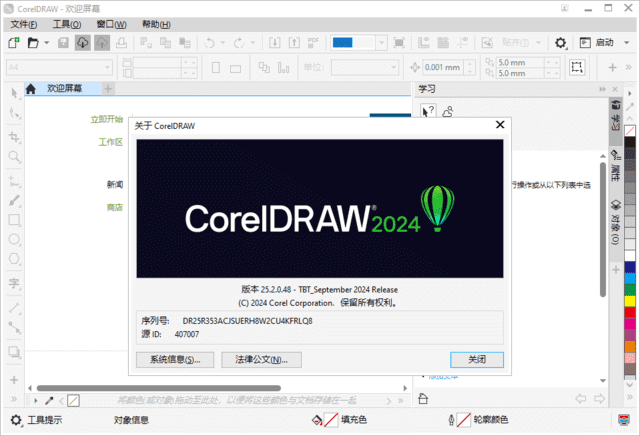Open the 工具(O) menu
Image resolution: width=640 pixels, height=436 pixels.
(67, 24)
